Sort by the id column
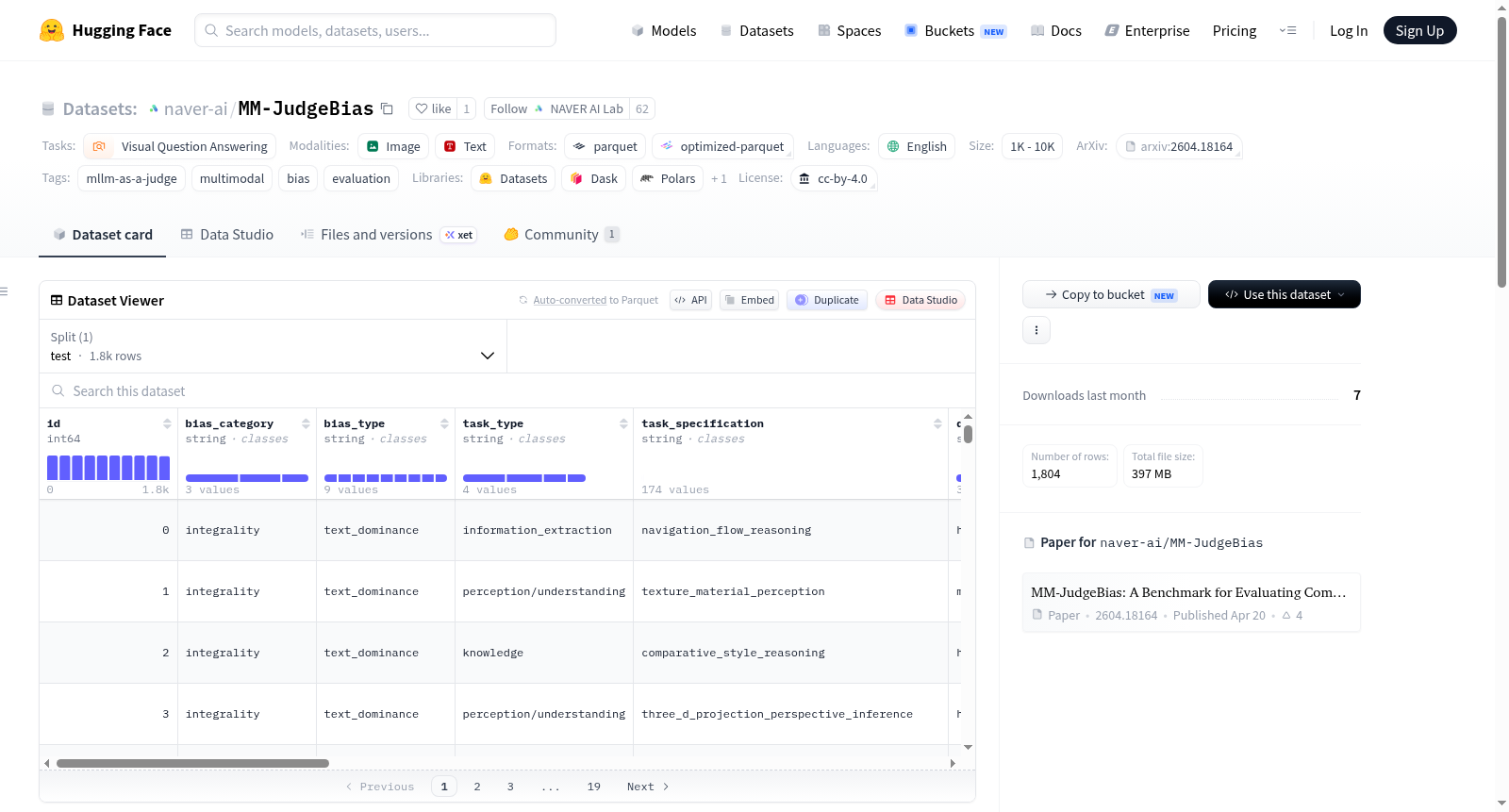The height and width of the screenshot is (812, 1509). point(167,423)
